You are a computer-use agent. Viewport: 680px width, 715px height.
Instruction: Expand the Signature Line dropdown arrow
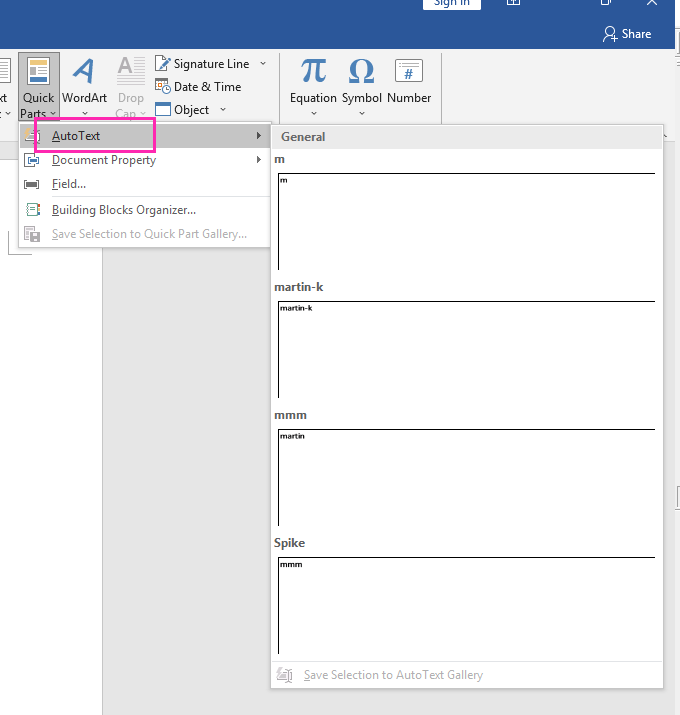point(263,63)
